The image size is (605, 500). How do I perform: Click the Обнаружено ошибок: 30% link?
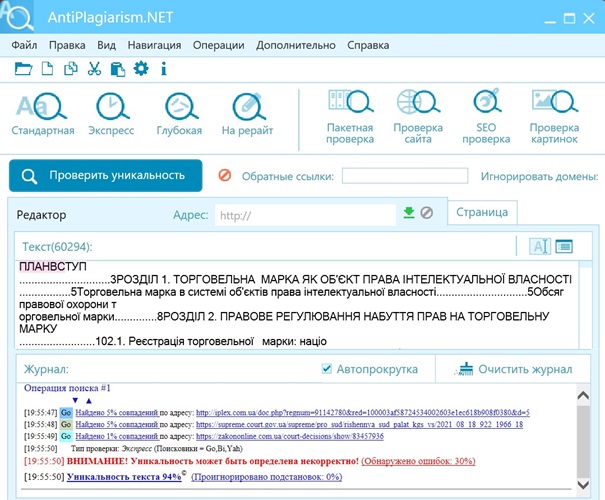418,461
